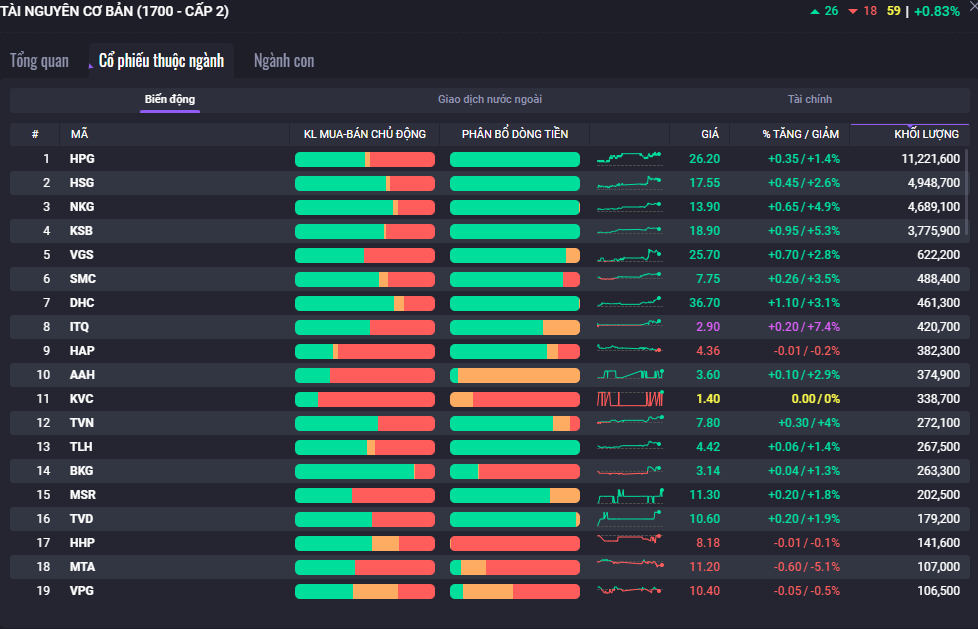Click the VPG stock symbol
The height and width of the screenshot is (629, 978).
point(82,591)
